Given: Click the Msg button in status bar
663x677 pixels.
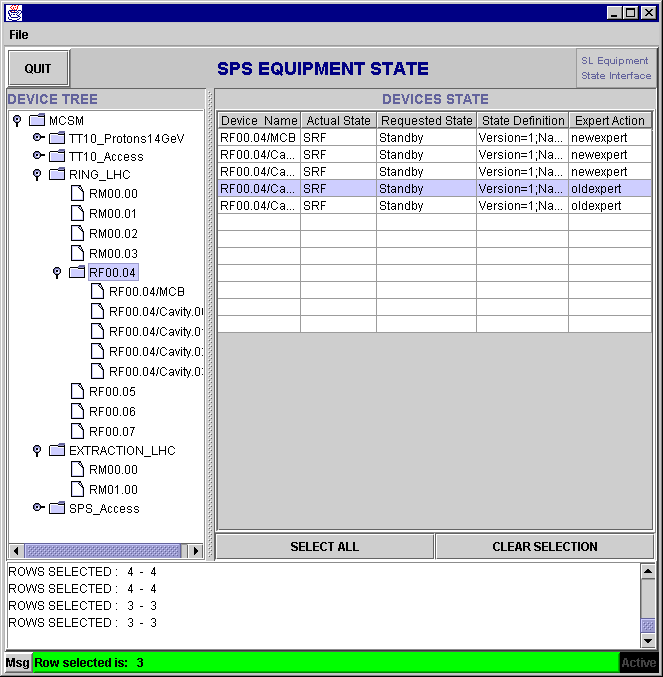Looking at the screenshot, I should [x=17, y=663].
